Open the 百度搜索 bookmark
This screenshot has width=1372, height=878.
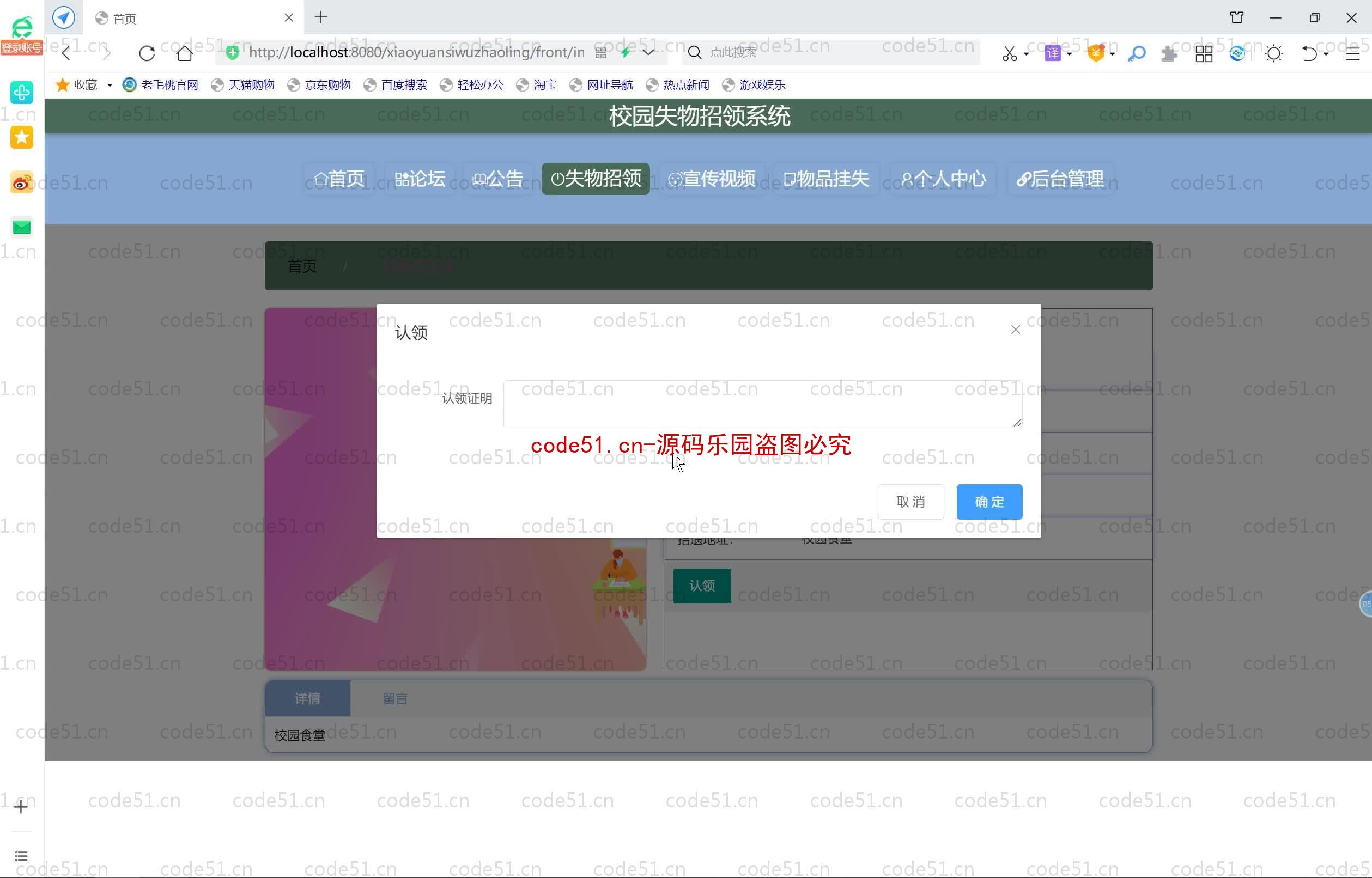[395, 84]
